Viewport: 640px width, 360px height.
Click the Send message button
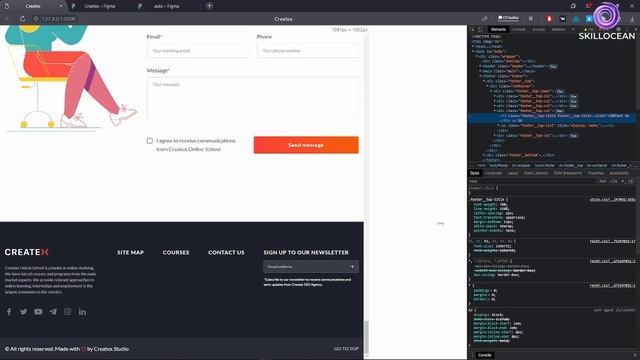(x=306, y=145)
